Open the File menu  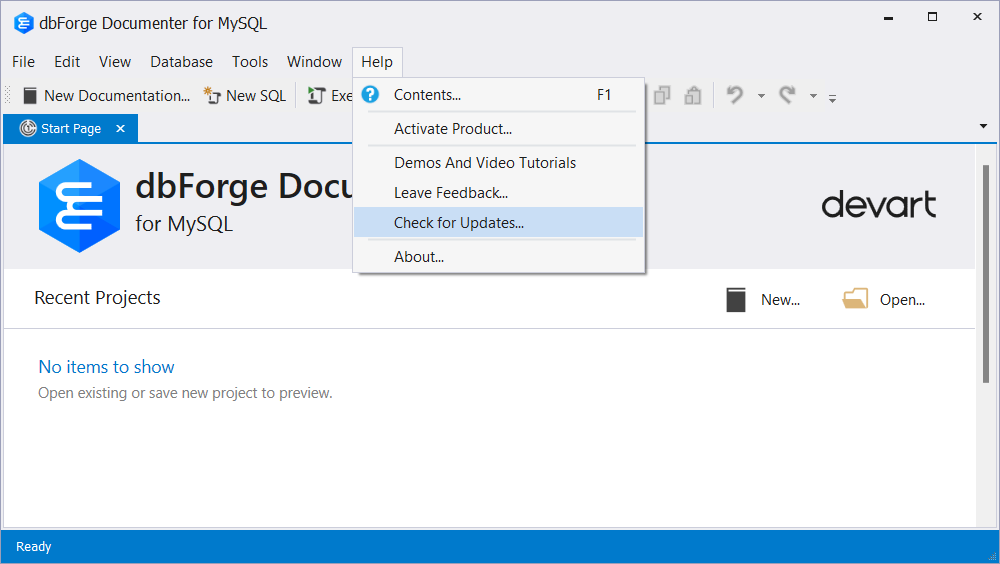click(24, 62)
